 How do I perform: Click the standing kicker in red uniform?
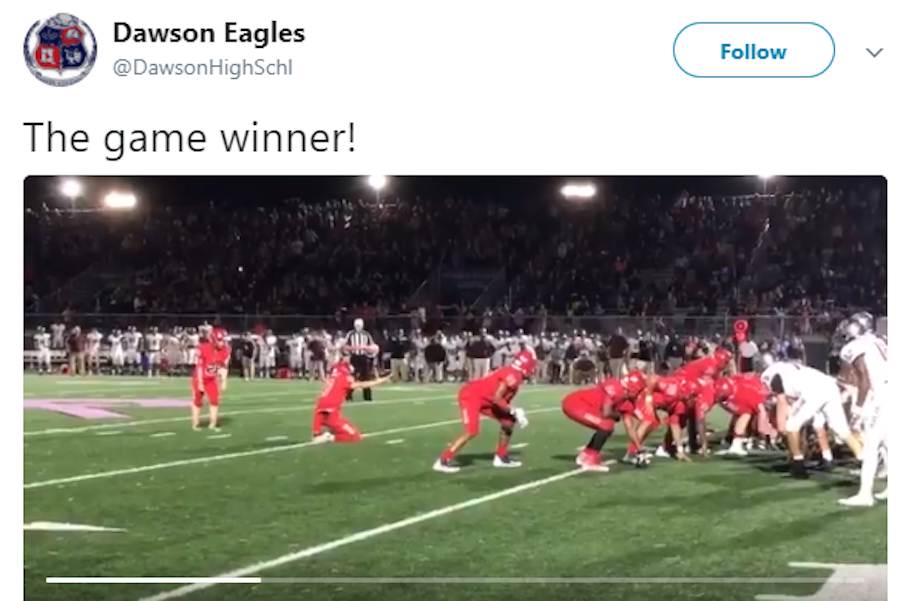210,379
